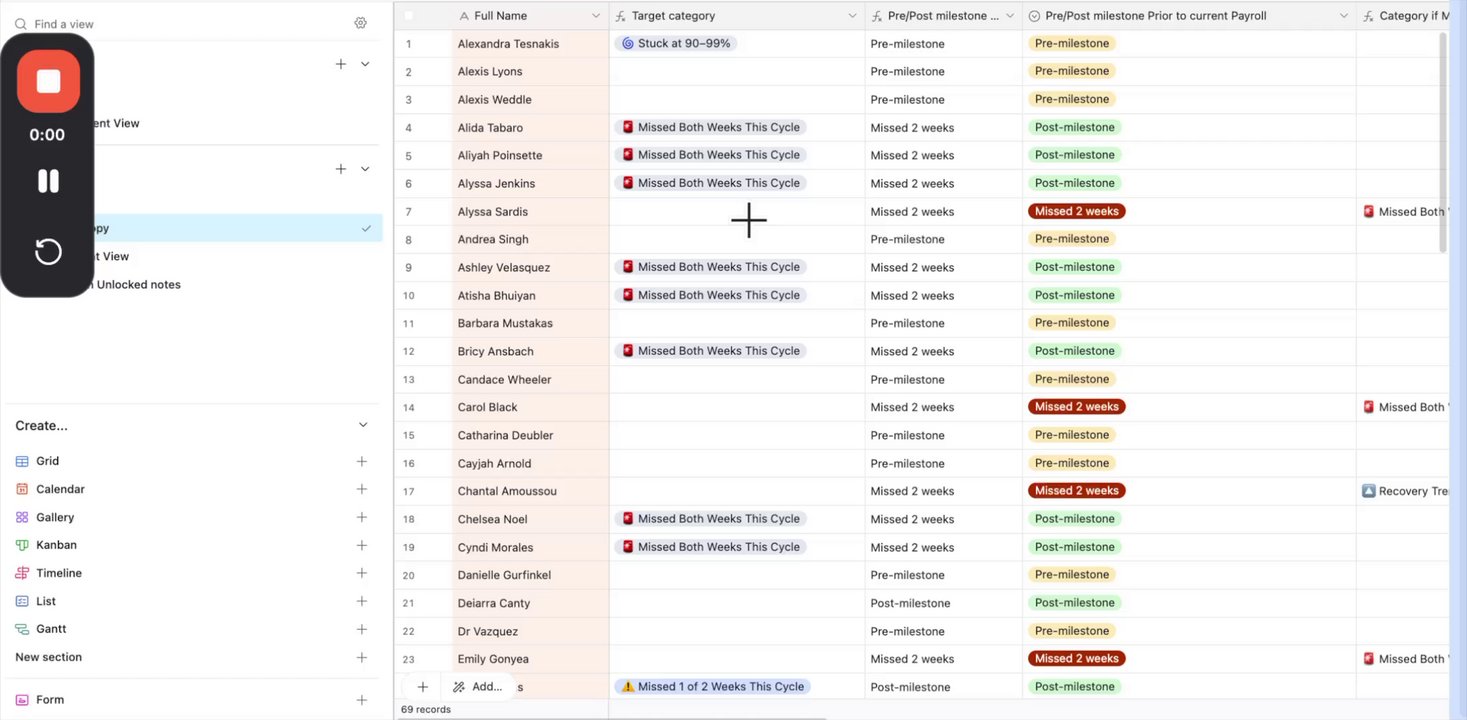
Task: Add a new Timeline view with plus
Action: (362, 573)
